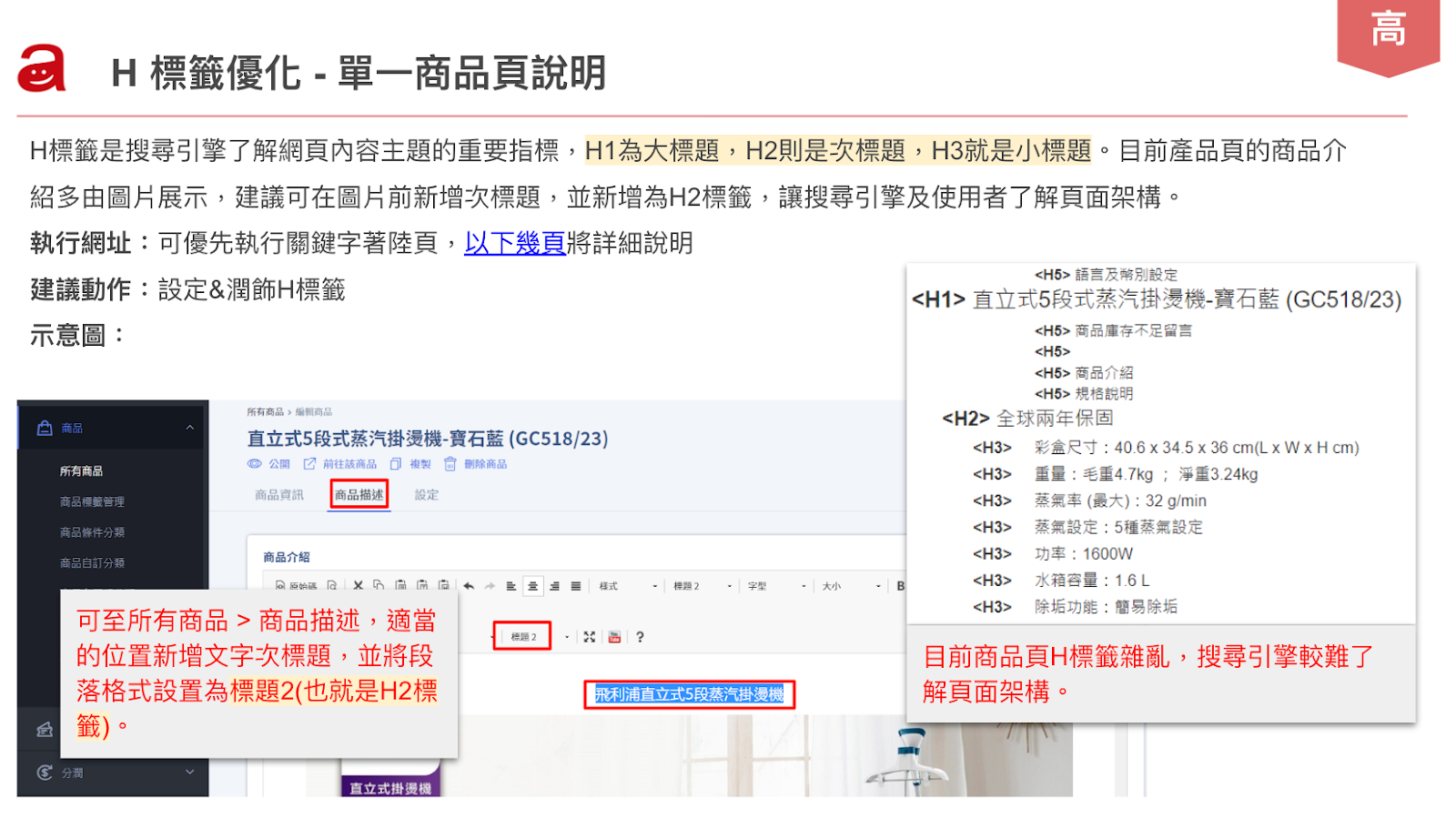
Task: Click the paste from Word icon
Action: coord(443,585)
